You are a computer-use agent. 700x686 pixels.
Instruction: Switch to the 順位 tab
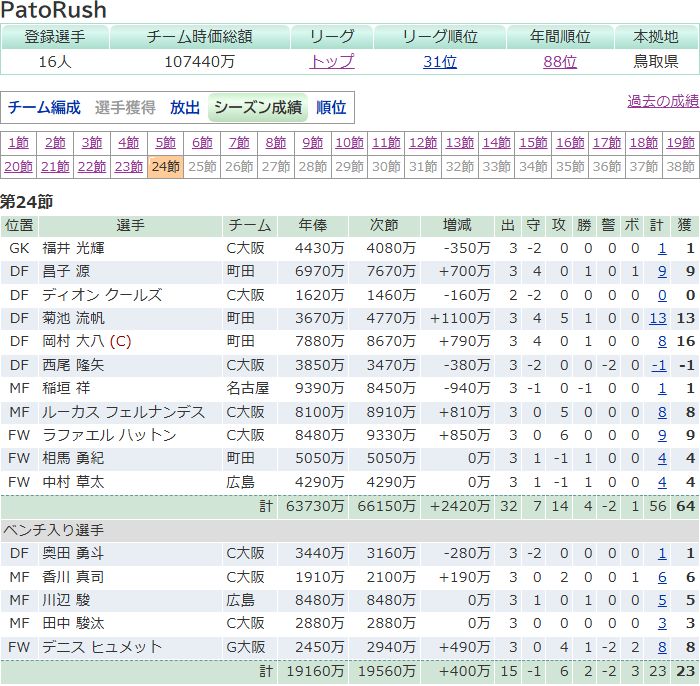[x=331, y=108]
